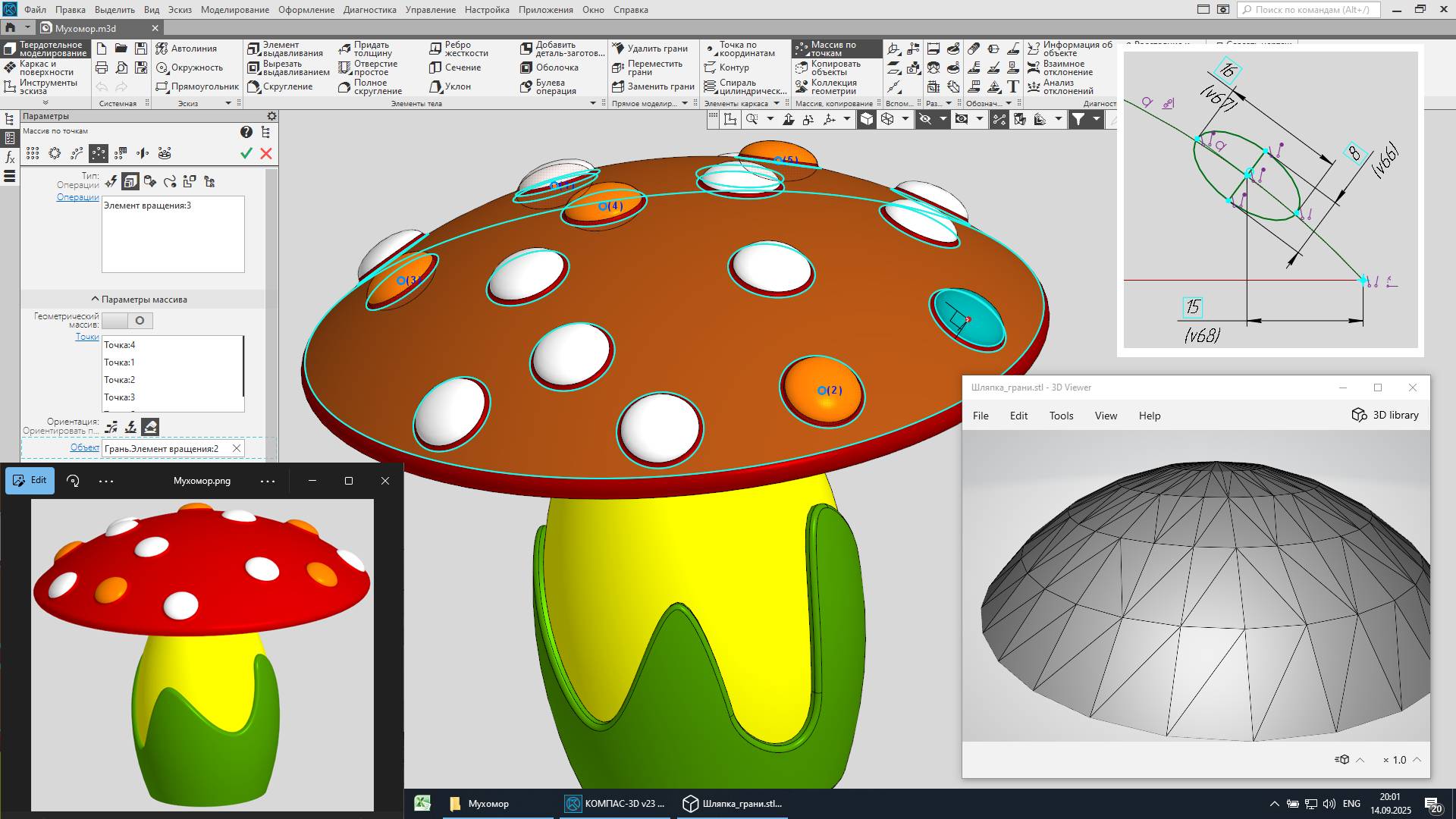Select the Extrude element (Элемент выдавливания) tool
1456x819 pixels.
coord(284,49)
